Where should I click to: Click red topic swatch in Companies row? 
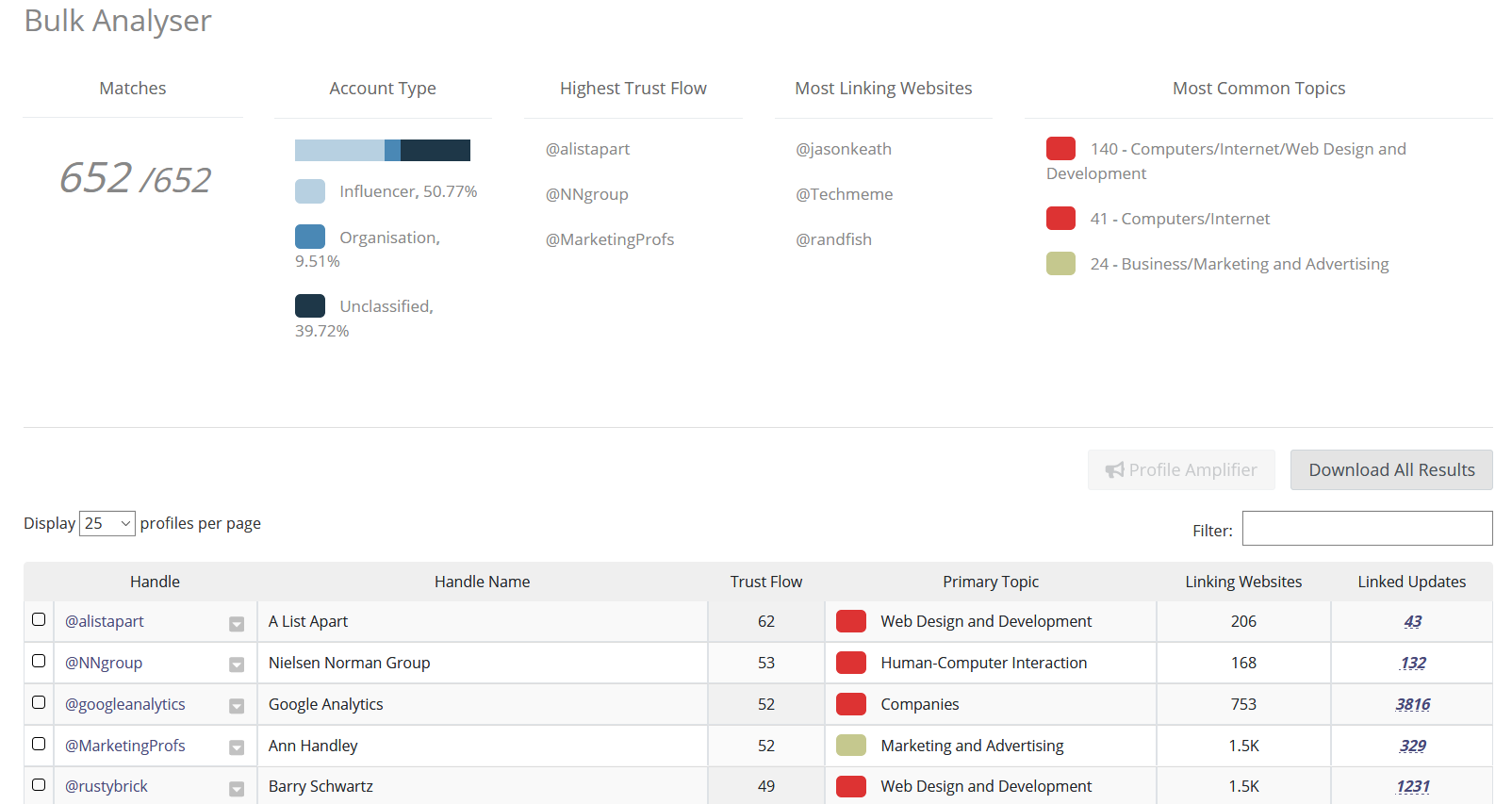pyautogui.click(x=851, y=704)
